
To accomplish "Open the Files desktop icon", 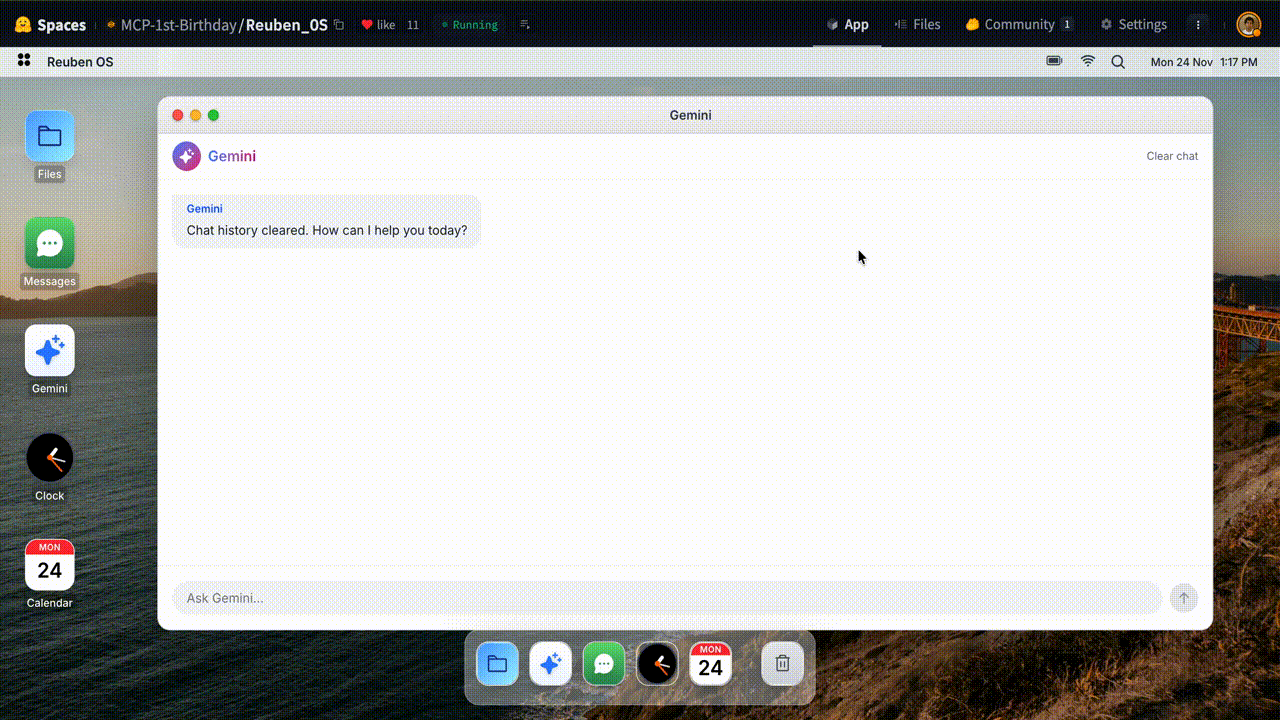I will [x=49, y=137].
